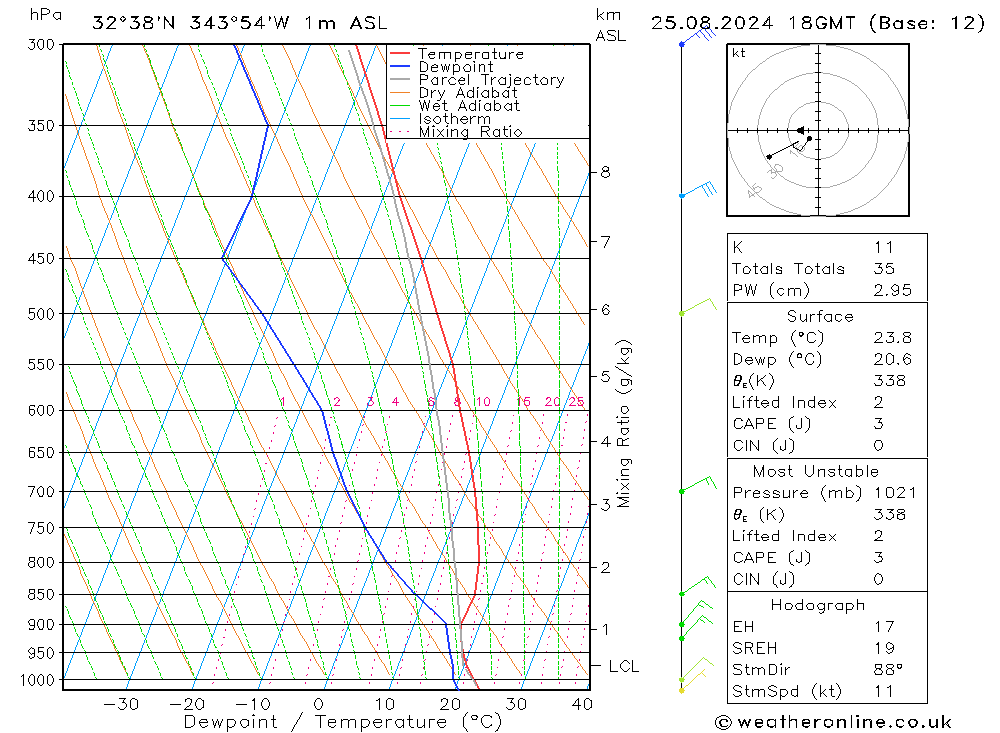Click the wind barb at 700 hPa
Image resolution: width=1000 pixels, height=733 pixels.
click(x=698, y=484)
